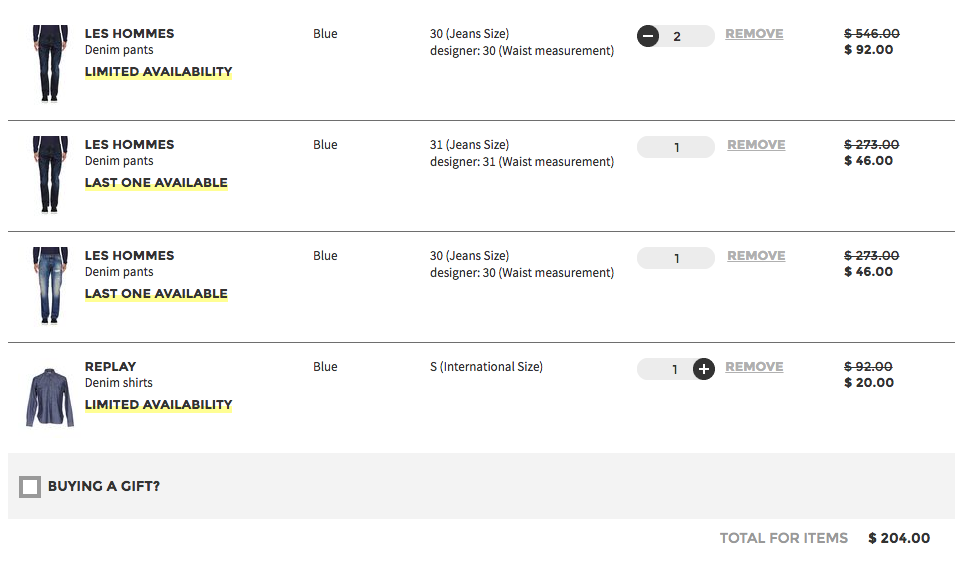
Task: Click Limited Availability label under Replay shirt
Action: pos(158,405)
